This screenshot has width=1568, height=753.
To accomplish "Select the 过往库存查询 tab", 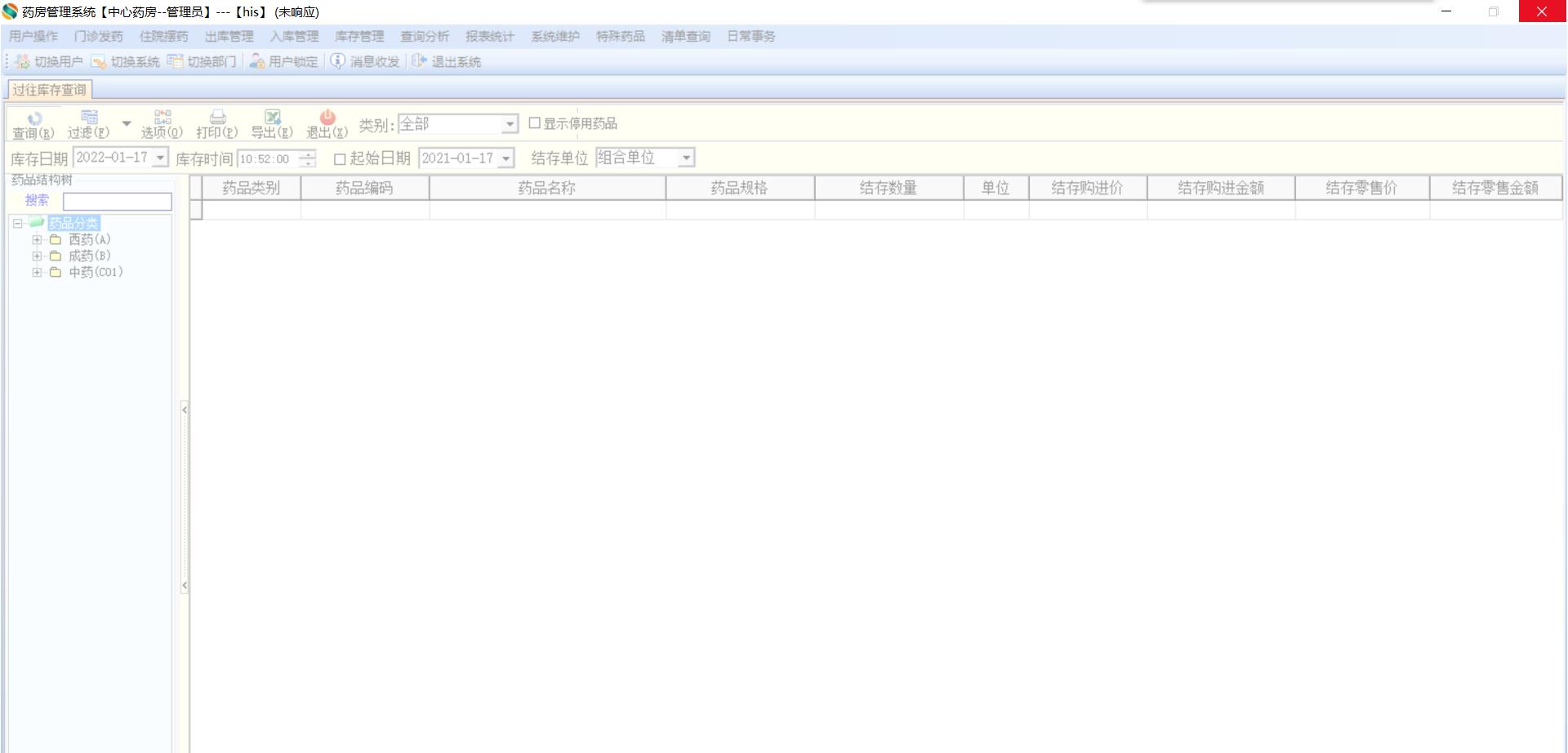I will coord(49,90).
